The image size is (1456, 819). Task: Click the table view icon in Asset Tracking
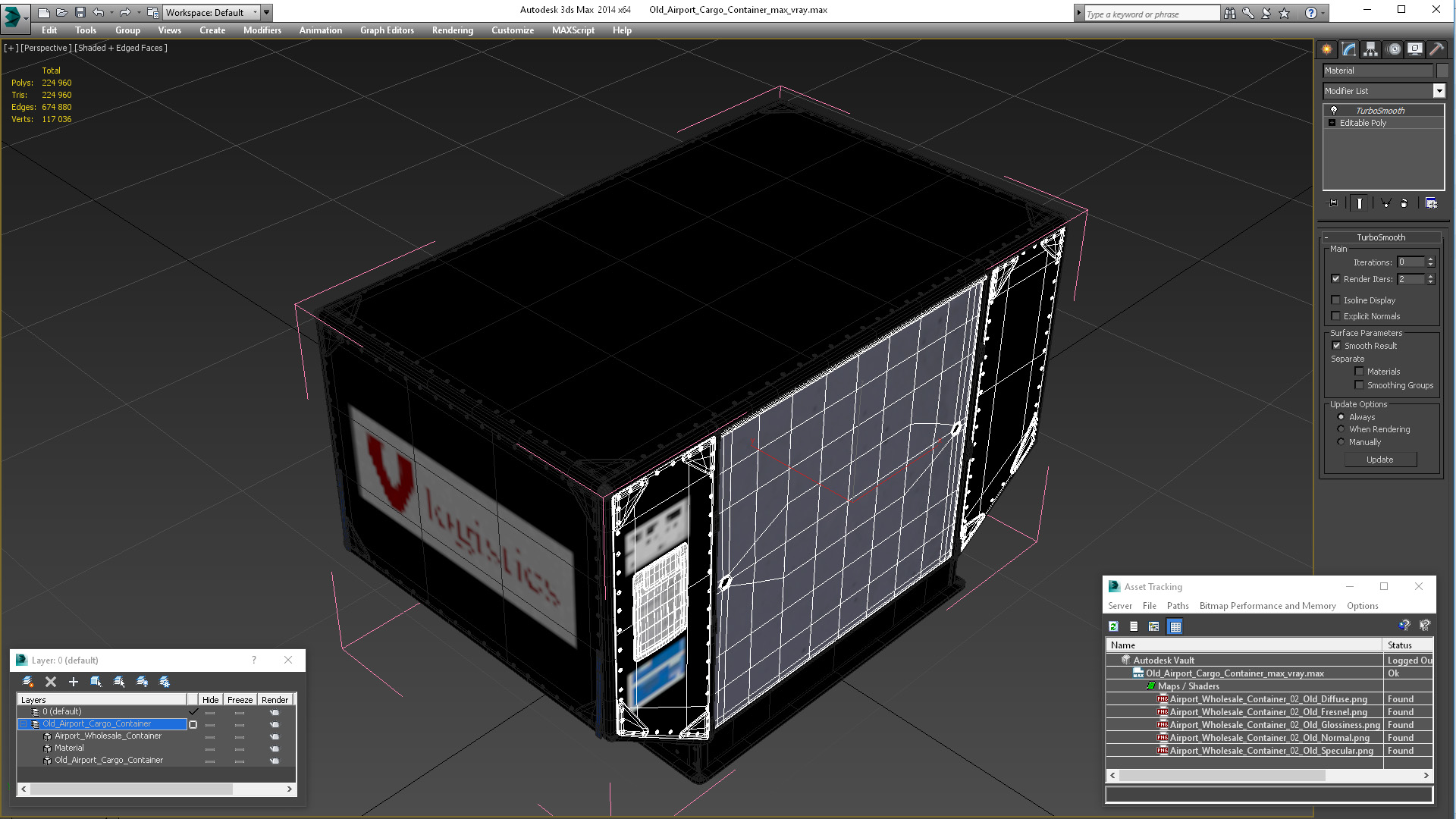pyautogui.click(x=1175, y=626)
